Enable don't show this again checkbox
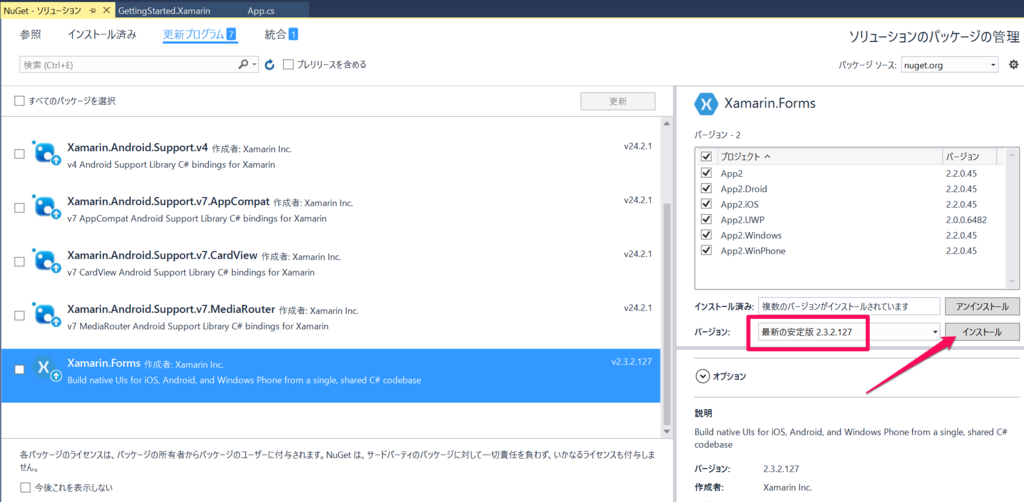Image resolution: width=1024 pixels, height=502 pixels. click(25, 487)
